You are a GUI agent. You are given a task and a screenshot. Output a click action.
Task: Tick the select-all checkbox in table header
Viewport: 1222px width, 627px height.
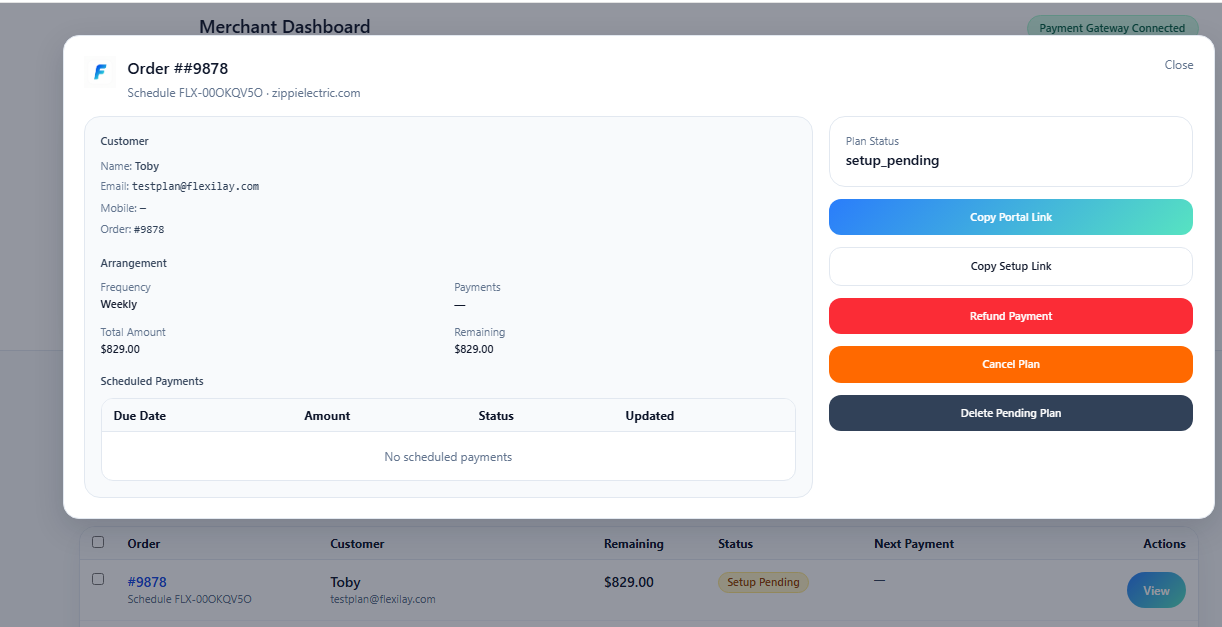[x=98, y=542]
